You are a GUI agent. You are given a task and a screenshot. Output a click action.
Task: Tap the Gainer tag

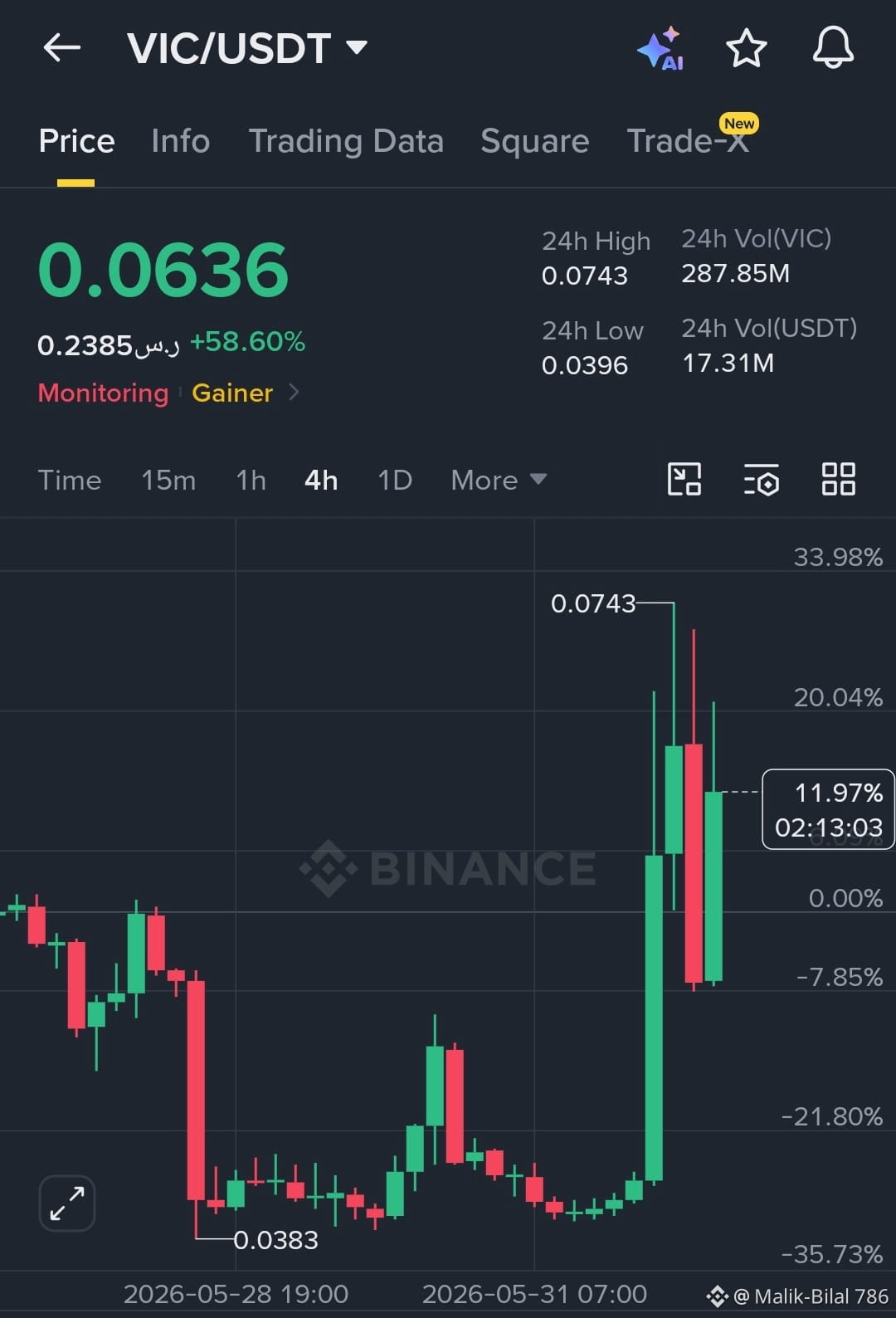(232, 393)
